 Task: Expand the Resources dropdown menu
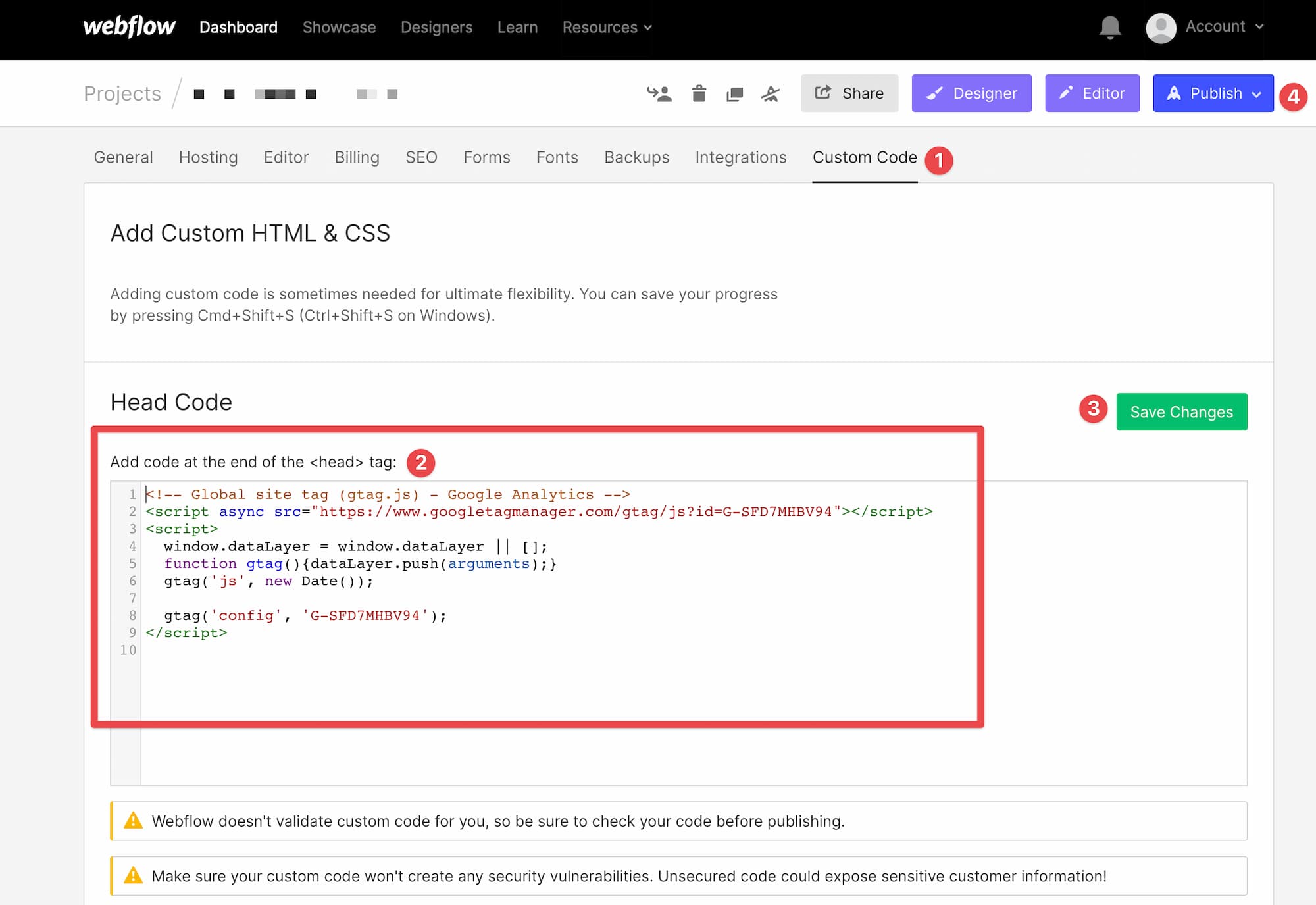607,27
